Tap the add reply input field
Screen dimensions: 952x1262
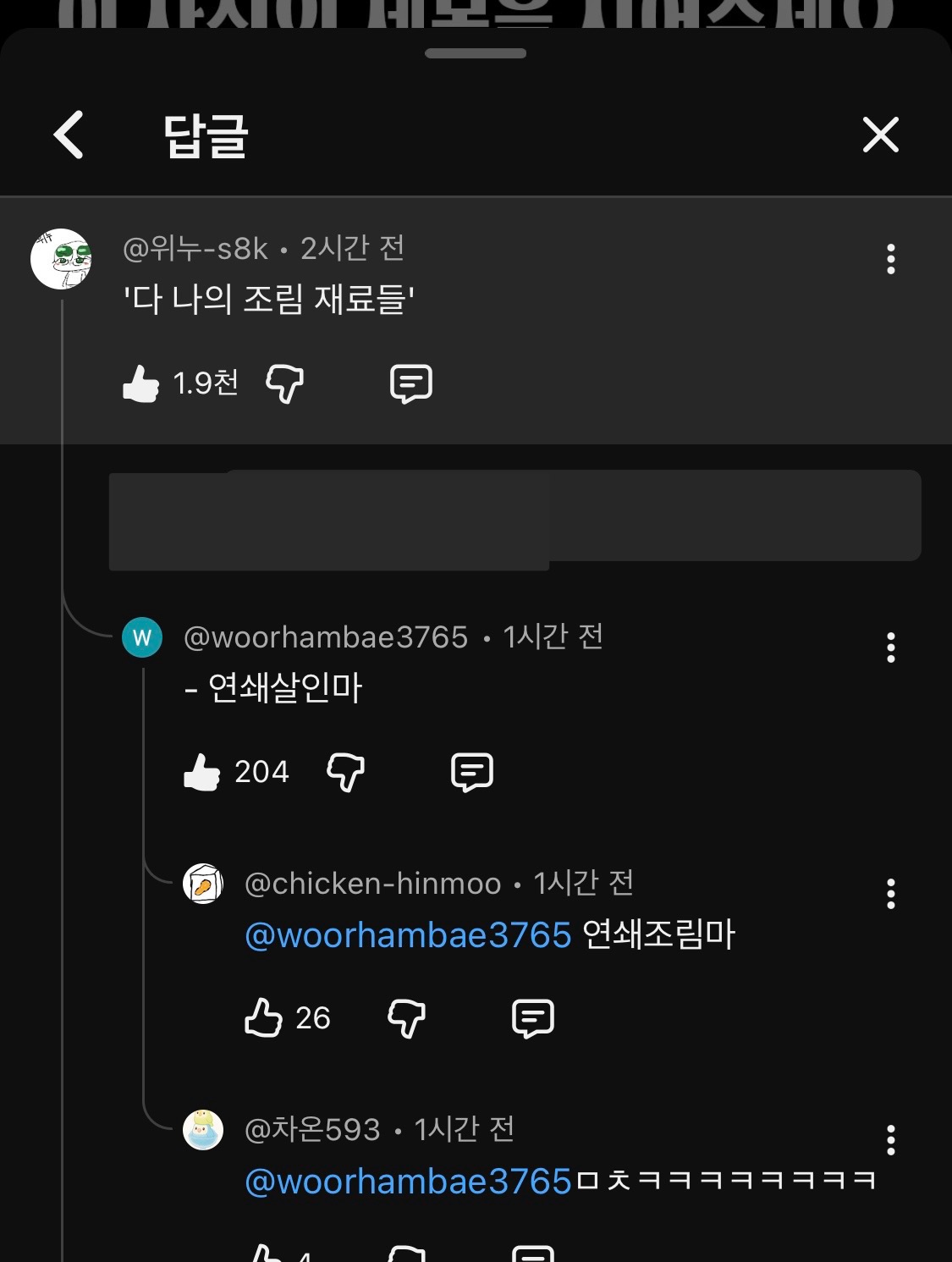click(x=515, y=516)
